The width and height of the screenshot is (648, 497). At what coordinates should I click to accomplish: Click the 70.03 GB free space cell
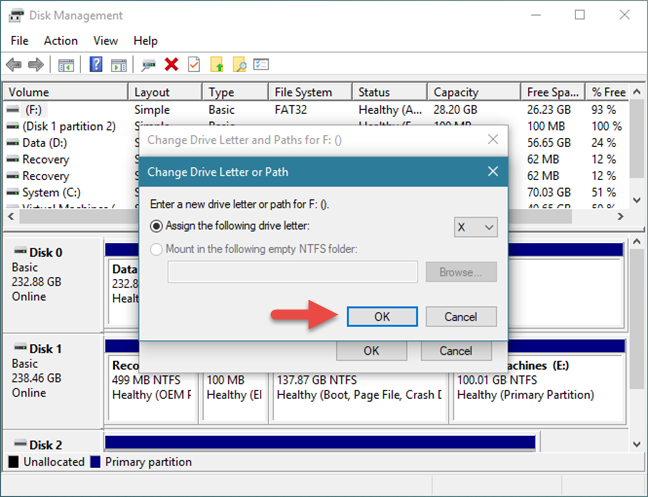[549, 193]
